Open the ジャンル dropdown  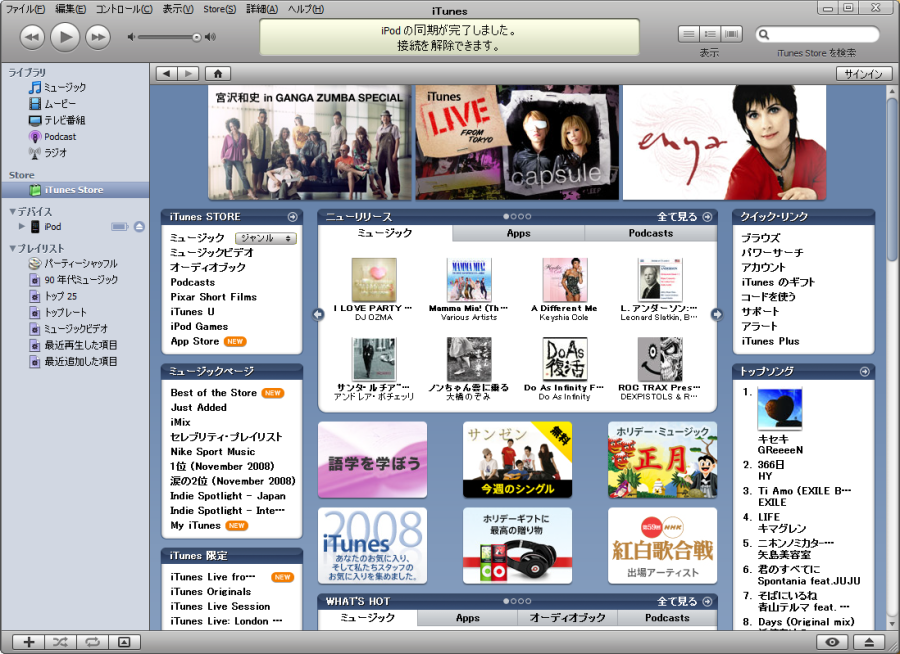pos(266,238)
